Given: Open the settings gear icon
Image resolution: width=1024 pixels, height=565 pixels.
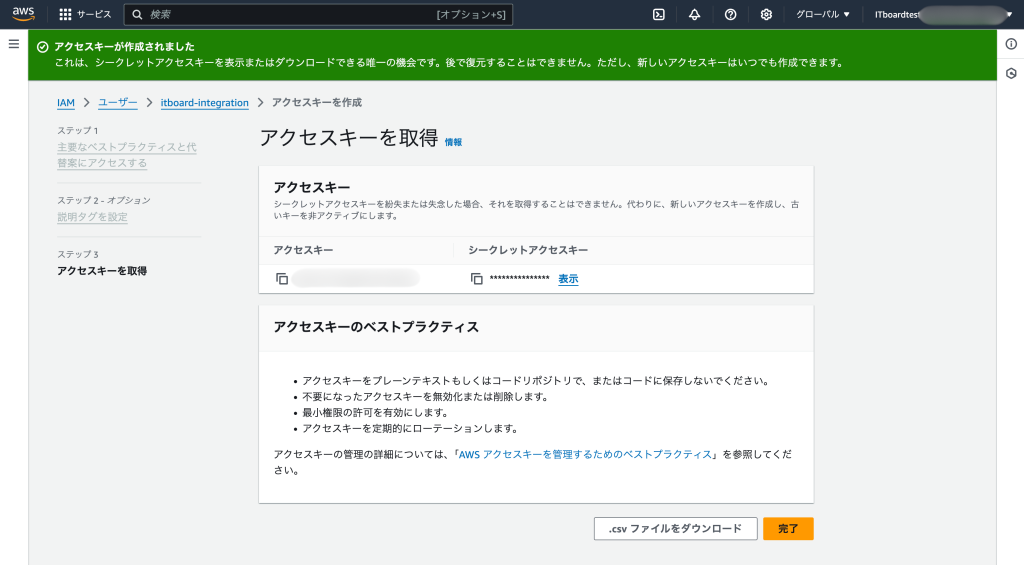Looking at the screenshot, I should pos(766,15).
